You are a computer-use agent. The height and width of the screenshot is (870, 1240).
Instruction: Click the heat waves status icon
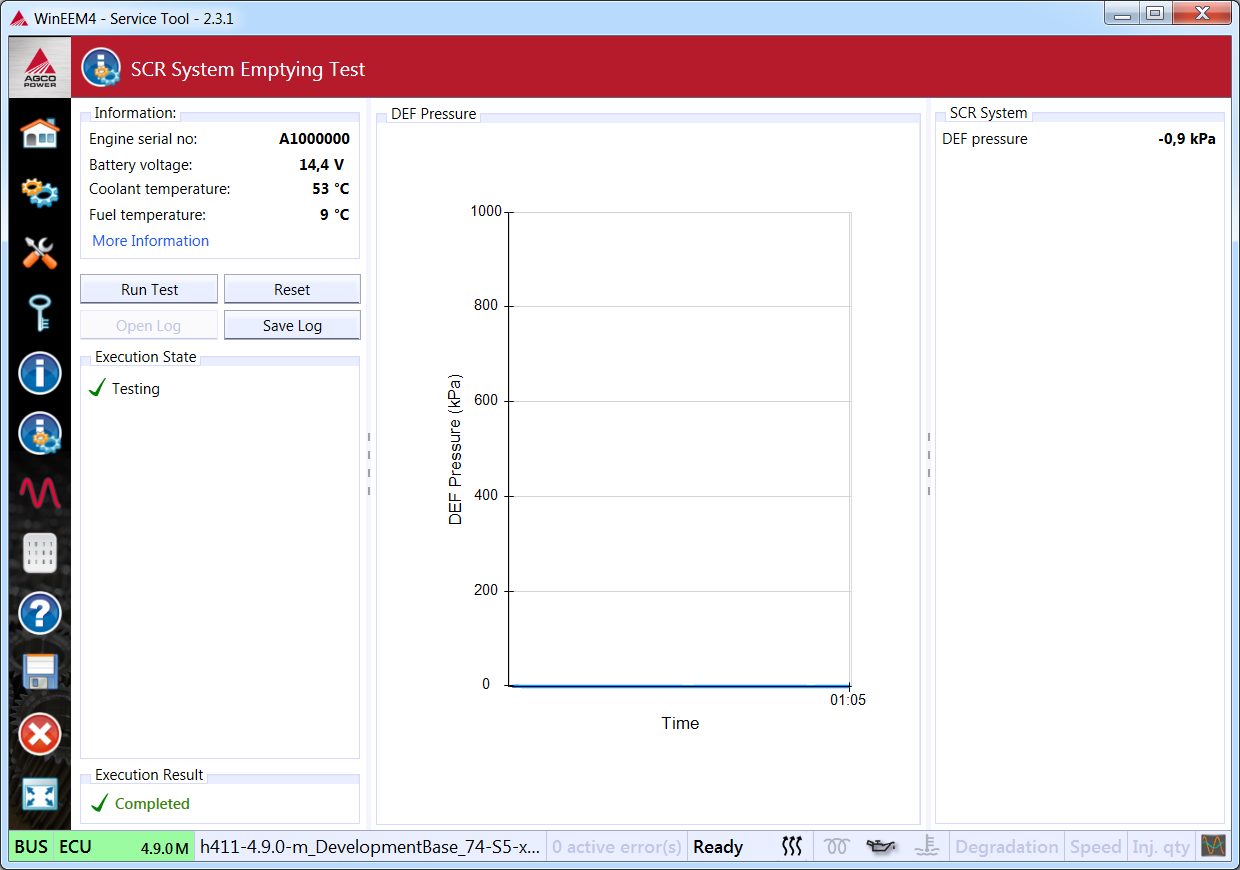792,847
